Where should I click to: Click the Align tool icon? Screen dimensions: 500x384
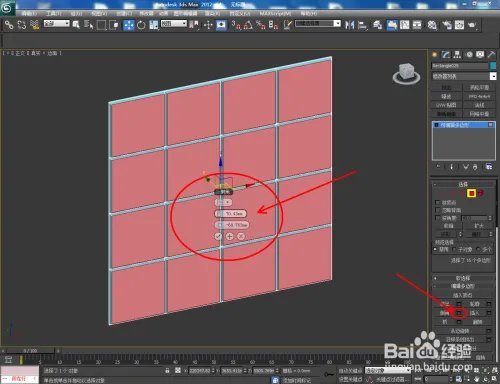point(362,25)
